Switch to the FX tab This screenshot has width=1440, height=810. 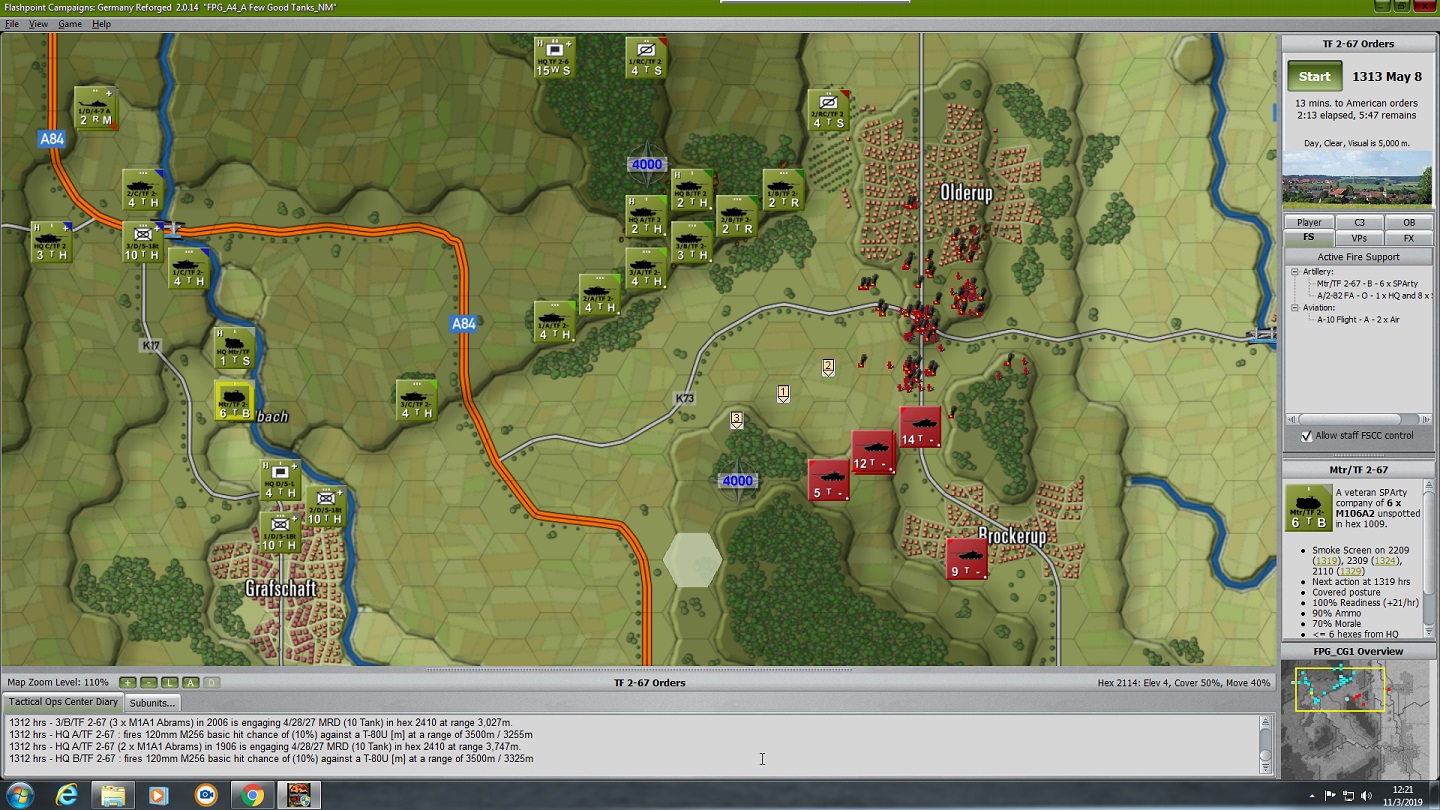point(1408,238)
